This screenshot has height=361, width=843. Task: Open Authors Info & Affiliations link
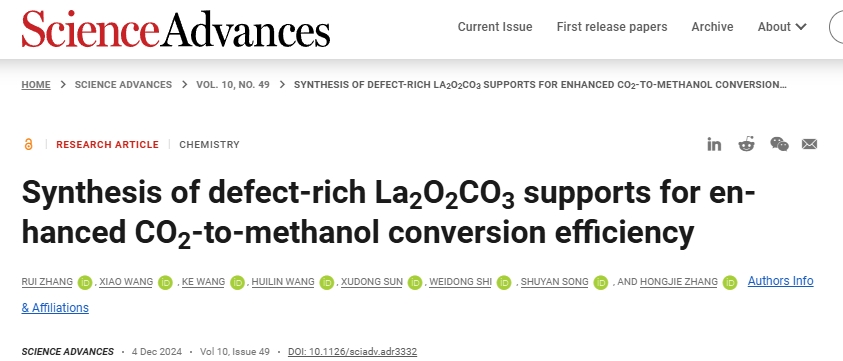click(x=417, y=294)
